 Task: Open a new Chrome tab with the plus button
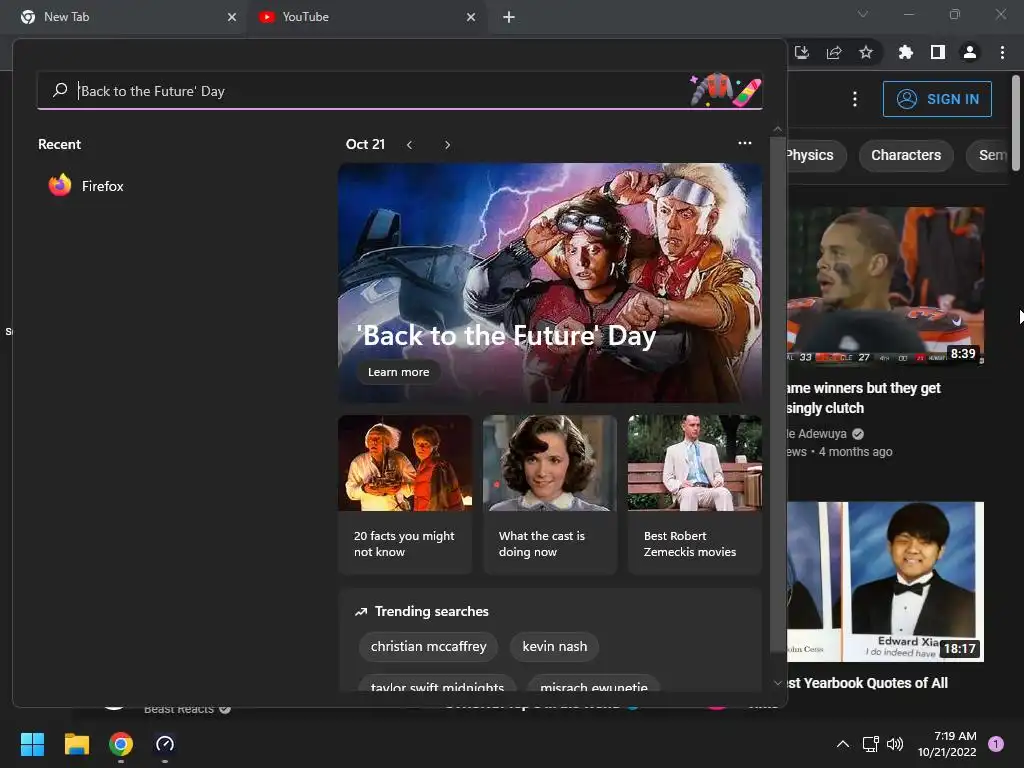pyautogui.click(x=509, y=17)
